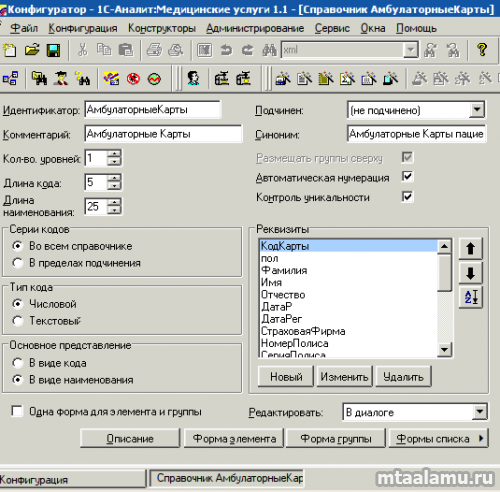Open the Подчинен dropdown list
This screenshot has height=492, width=500.
tap(477, 110)
